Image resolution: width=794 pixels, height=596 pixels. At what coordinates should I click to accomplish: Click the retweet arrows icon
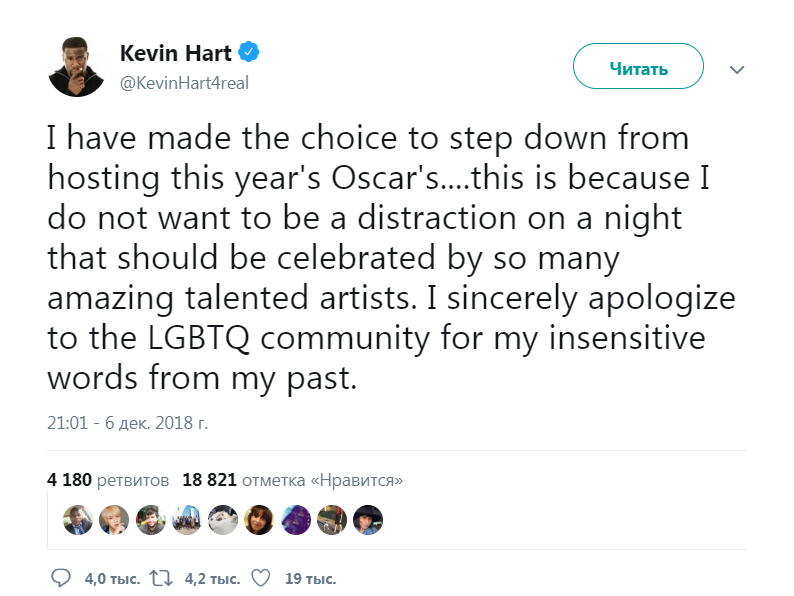tap(162, 578)
